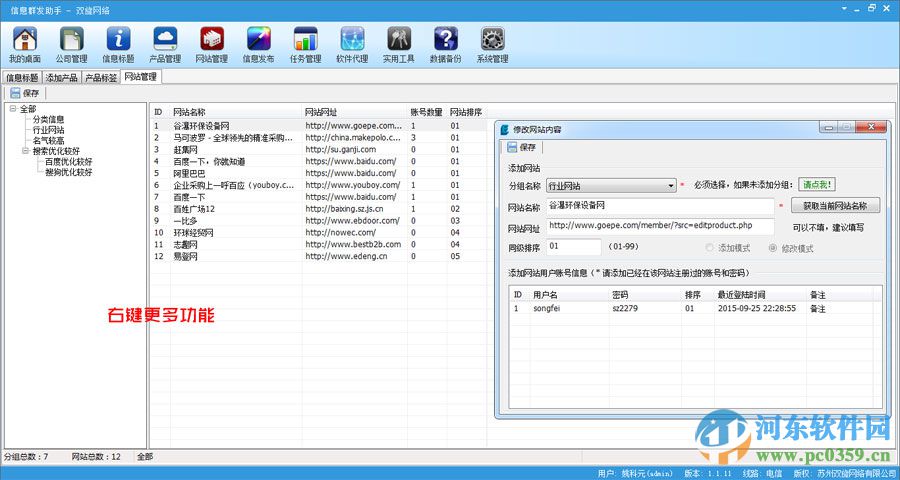Select 修改模式 radio button

[x=773, y=248]
